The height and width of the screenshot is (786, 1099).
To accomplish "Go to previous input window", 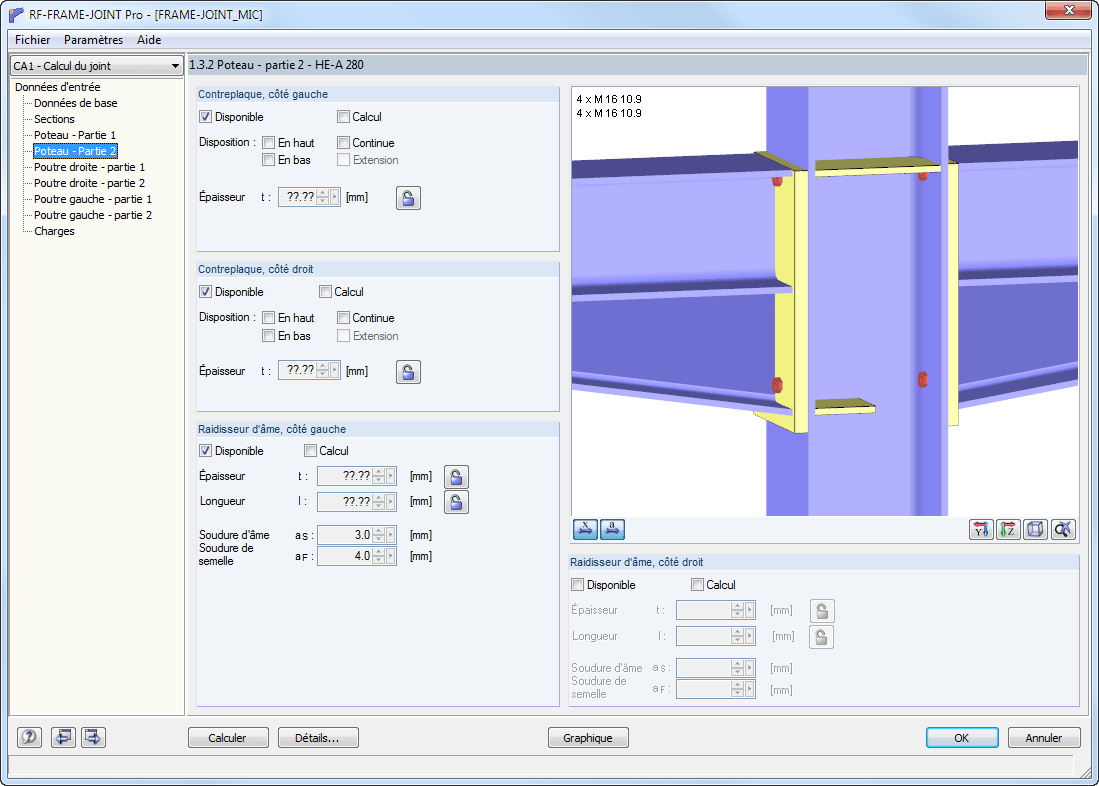I will coord(64,737).
